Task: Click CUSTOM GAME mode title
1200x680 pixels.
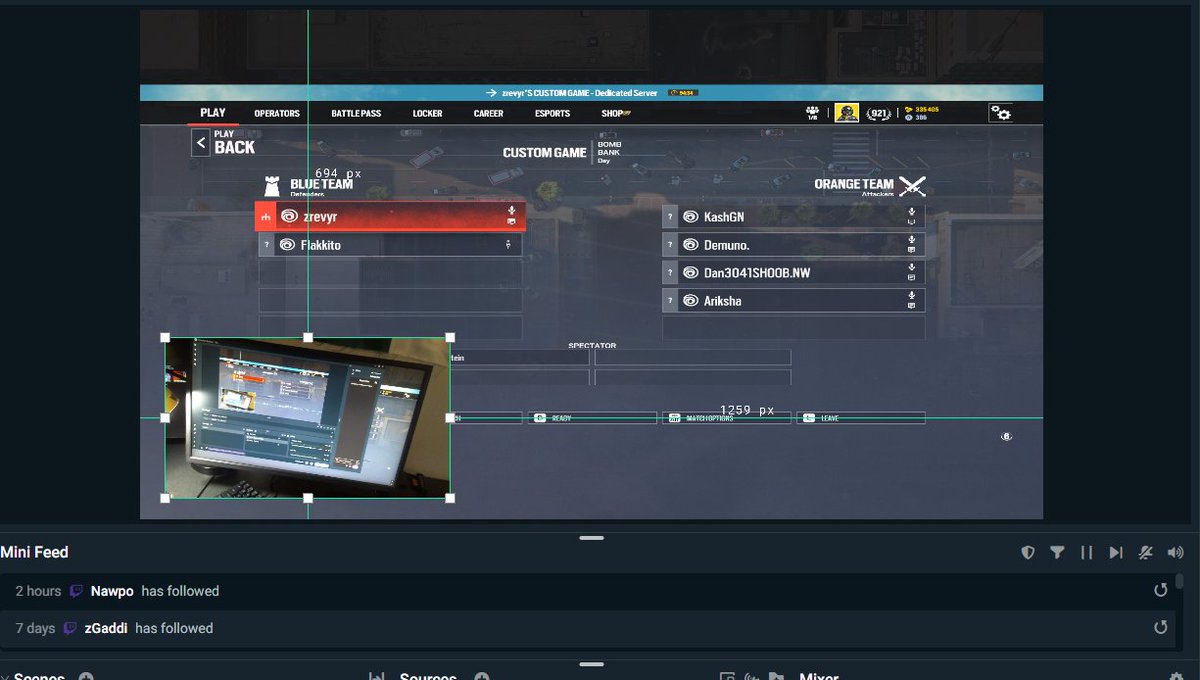Action: (544, 153)
